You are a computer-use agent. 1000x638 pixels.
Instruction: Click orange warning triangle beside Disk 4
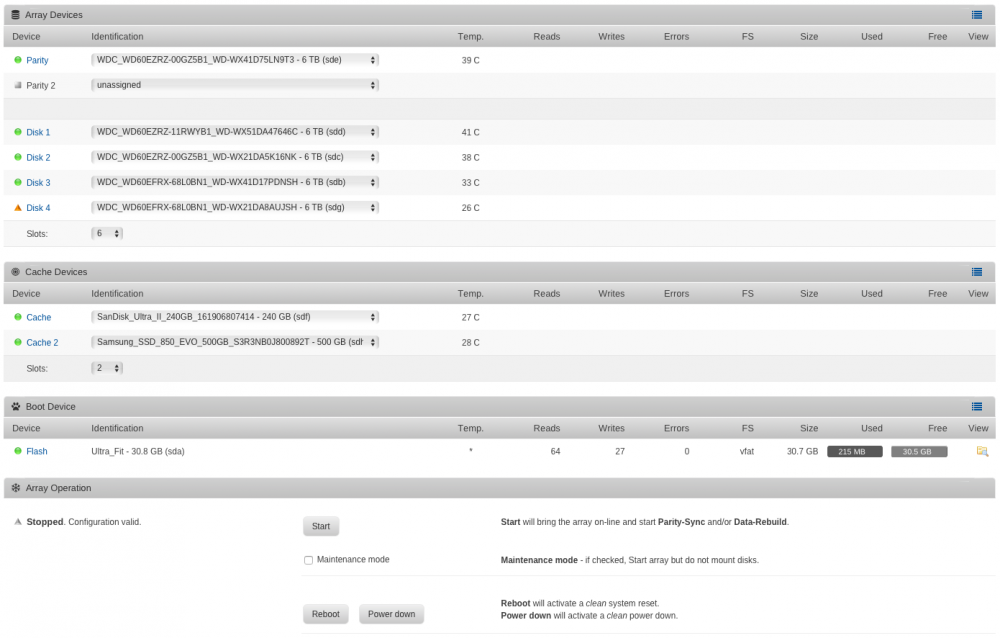tap(18, 207)
